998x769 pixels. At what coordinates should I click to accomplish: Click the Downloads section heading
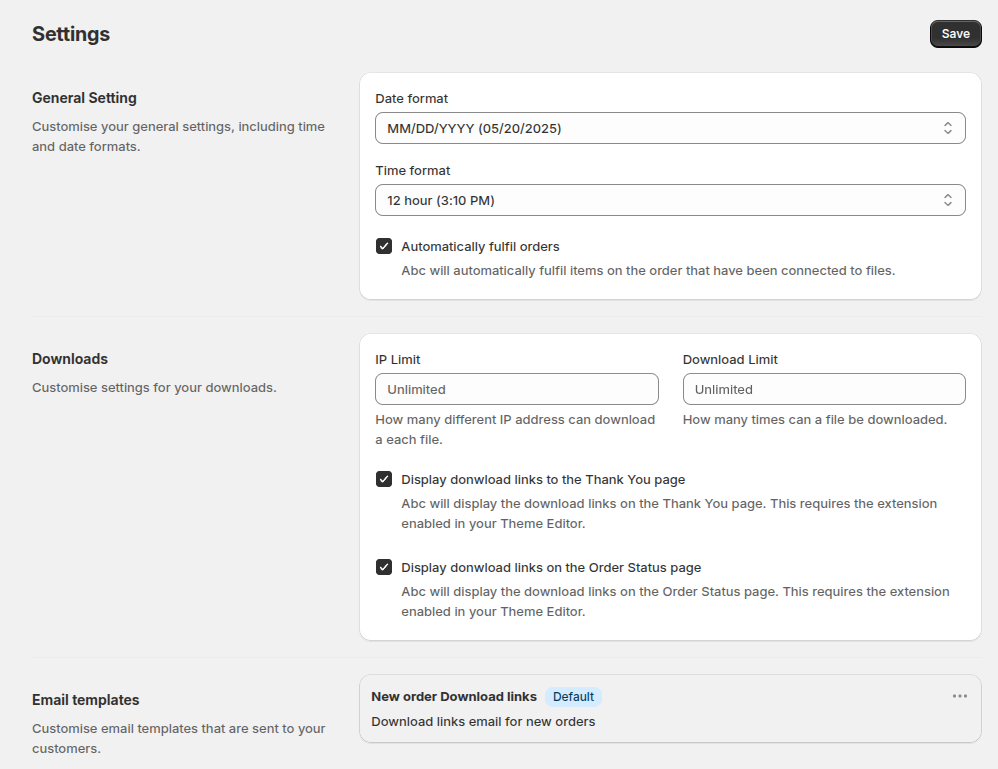click(70, 358)
